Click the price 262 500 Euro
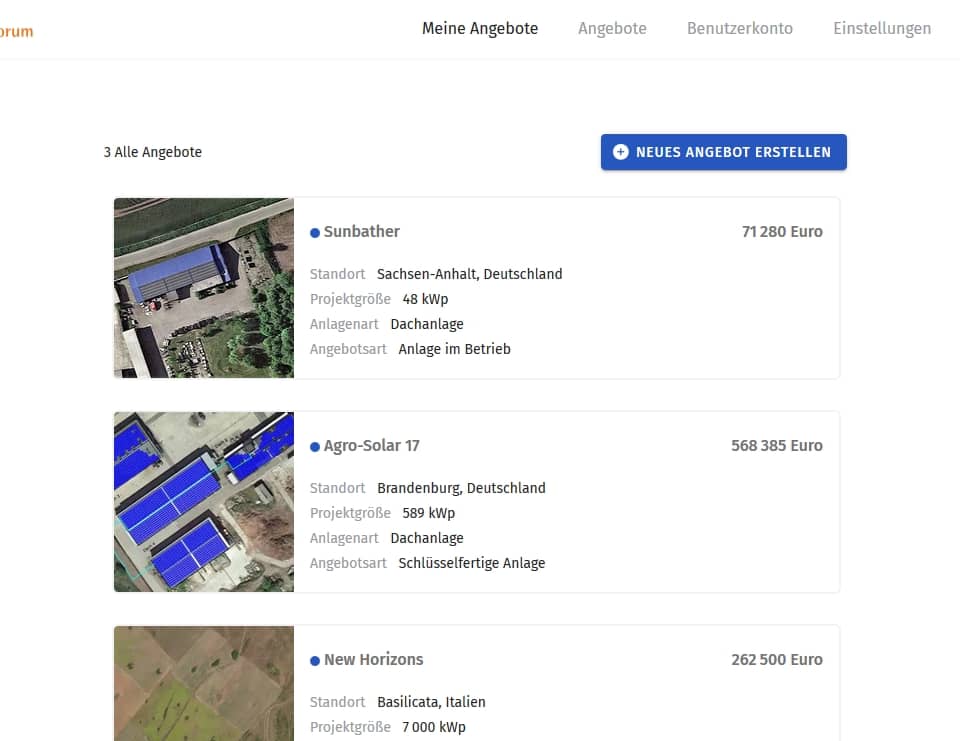The width and height of the screenshot is (960, 741). [x=776, y=660]
